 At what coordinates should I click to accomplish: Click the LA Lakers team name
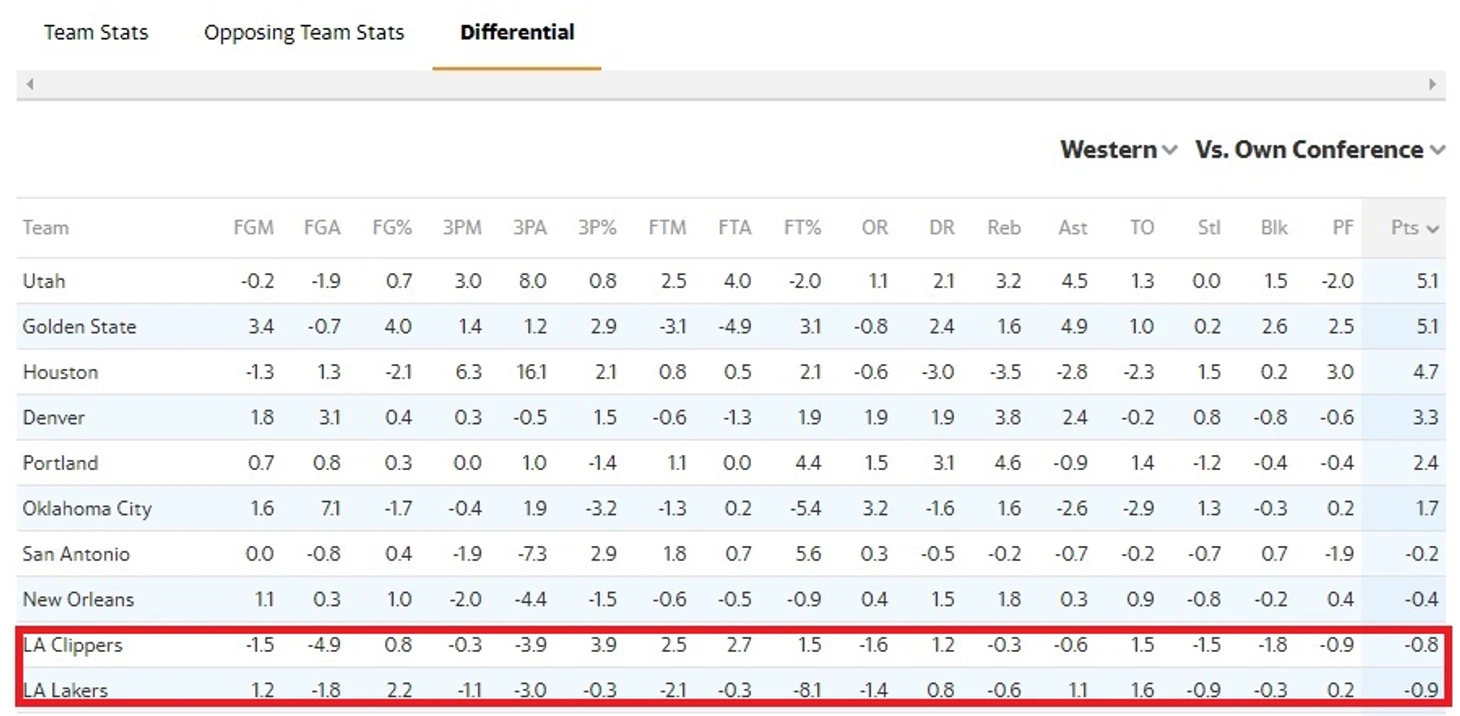pyautogui.click(x=66, y=690)
